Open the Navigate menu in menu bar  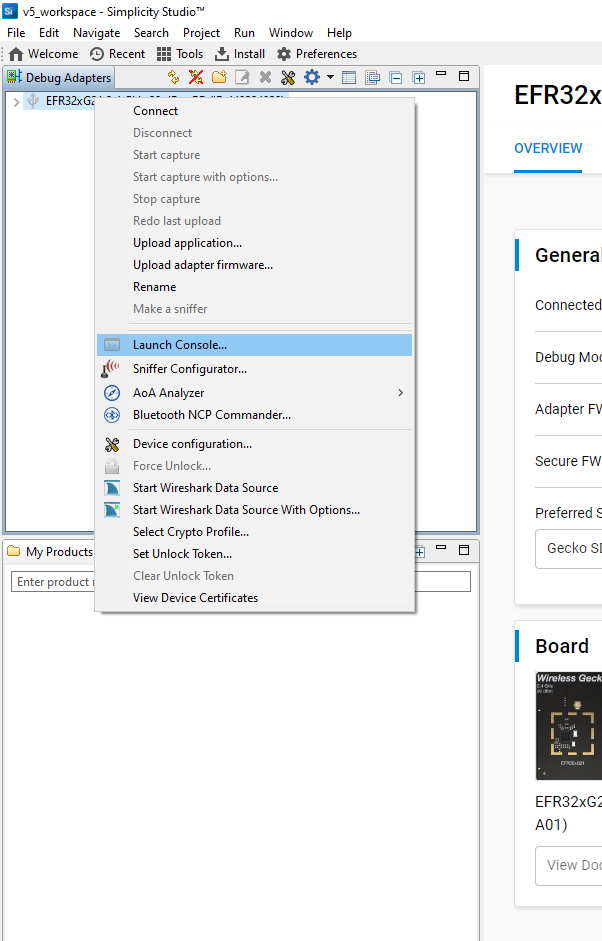96,33
